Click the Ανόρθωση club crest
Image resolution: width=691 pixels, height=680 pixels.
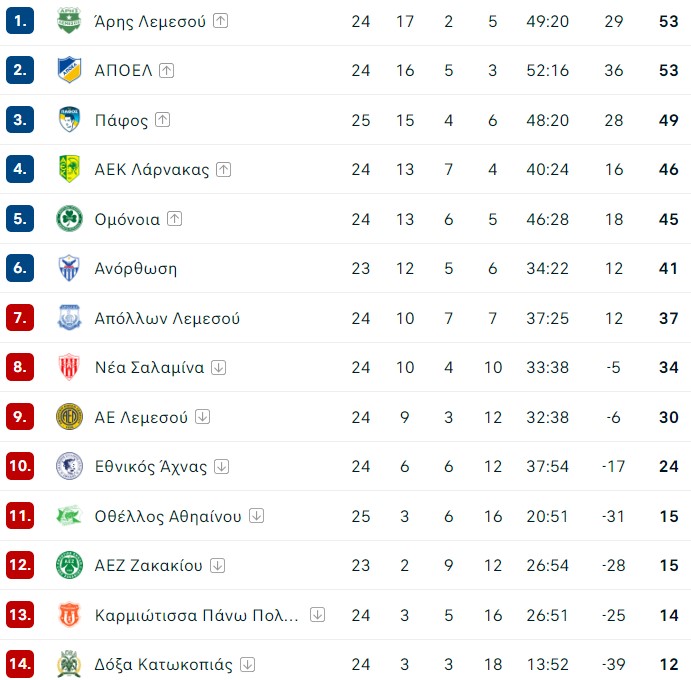(70, 268)
